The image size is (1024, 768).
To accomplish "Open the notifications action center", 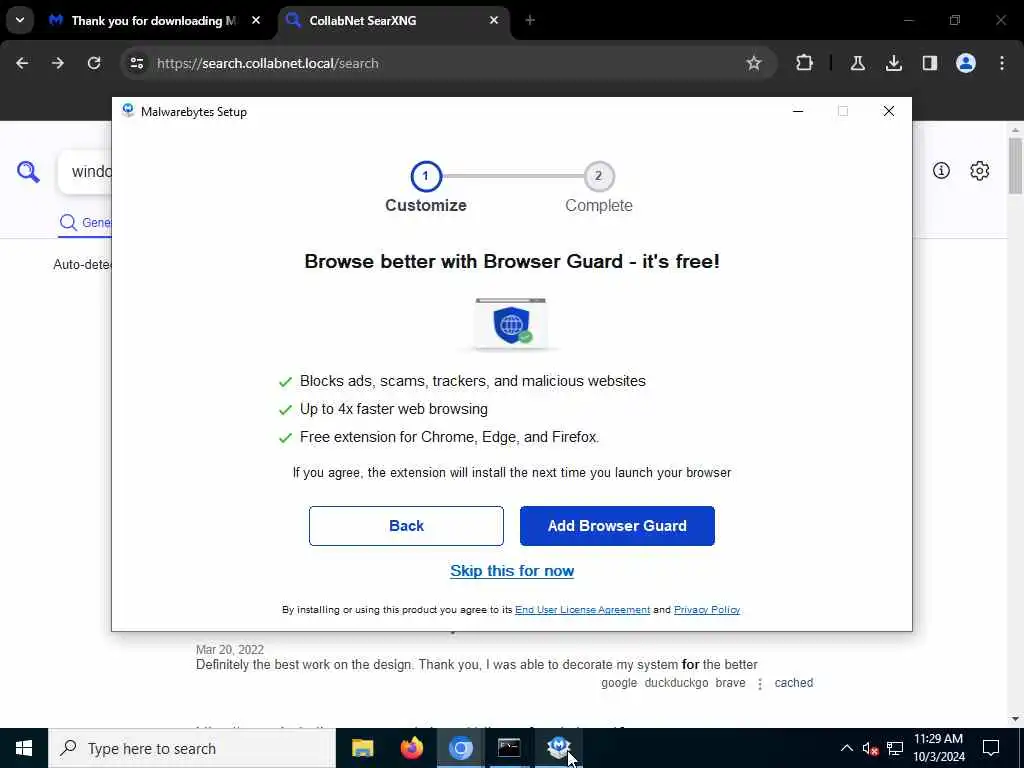I will pos(991,748).
